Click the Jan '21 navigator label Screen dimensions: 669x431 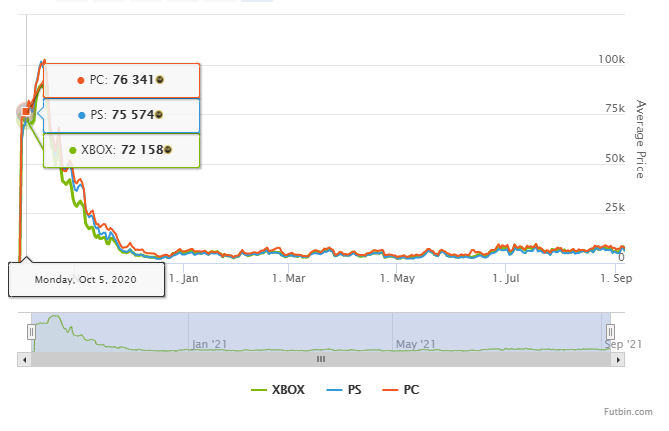[x=209, y=344]
